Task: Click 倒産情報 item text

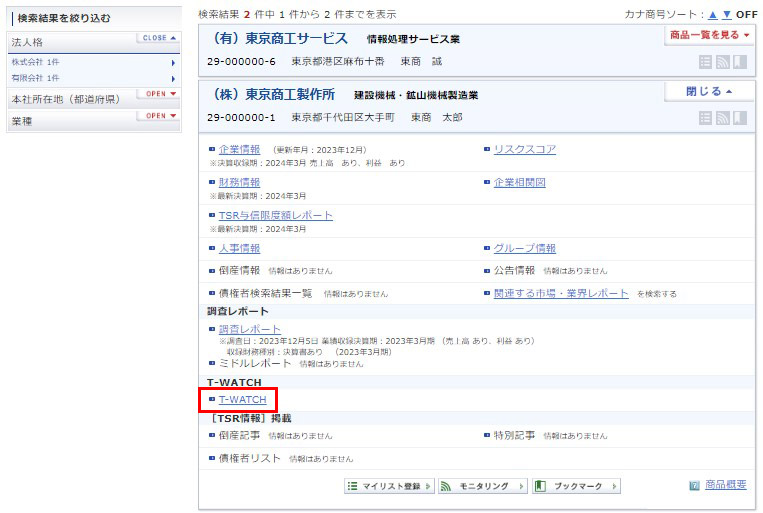Action: pyautogui.click(x=239, y=271)
